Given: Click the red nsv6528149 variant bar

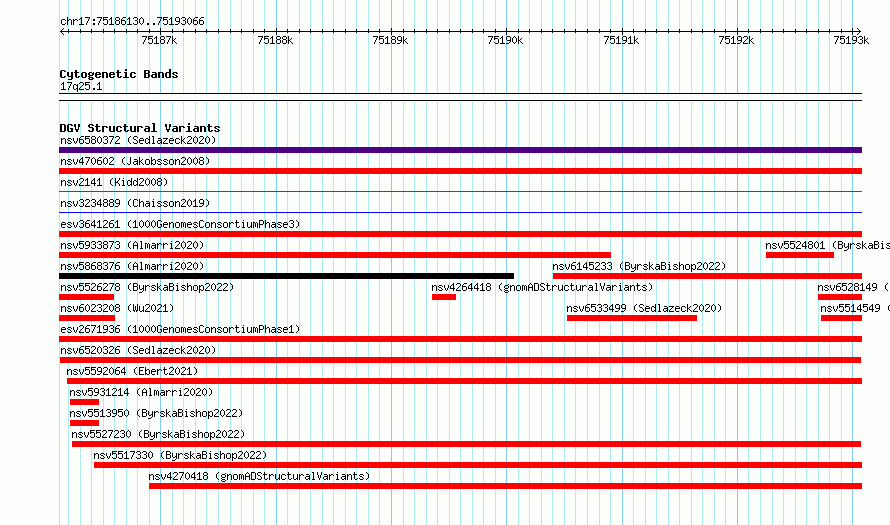Looking at the screenshot, I should point(840,297).
